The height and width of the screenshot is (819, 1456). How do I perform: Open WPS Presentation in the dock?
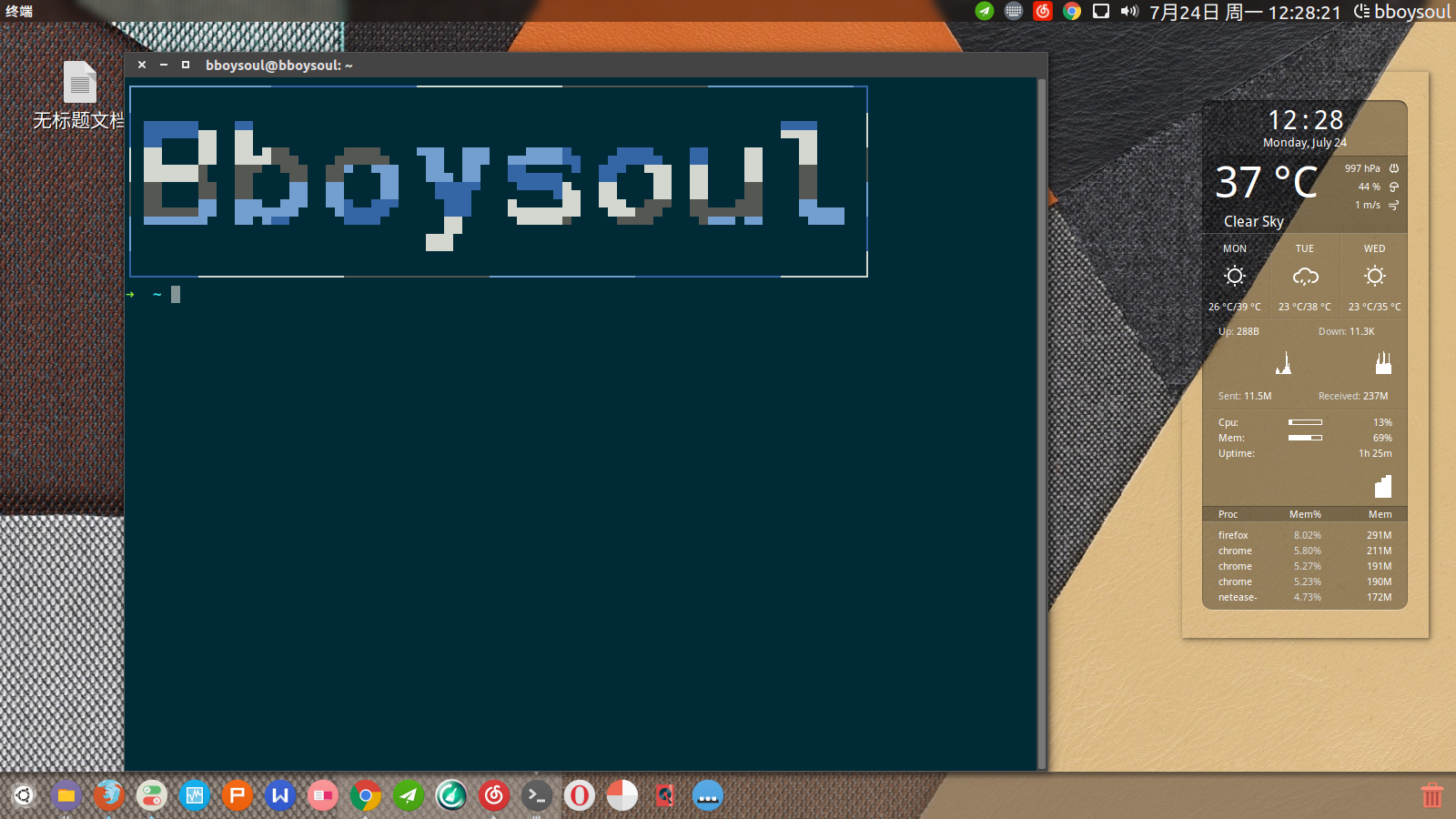pos(238,796)
